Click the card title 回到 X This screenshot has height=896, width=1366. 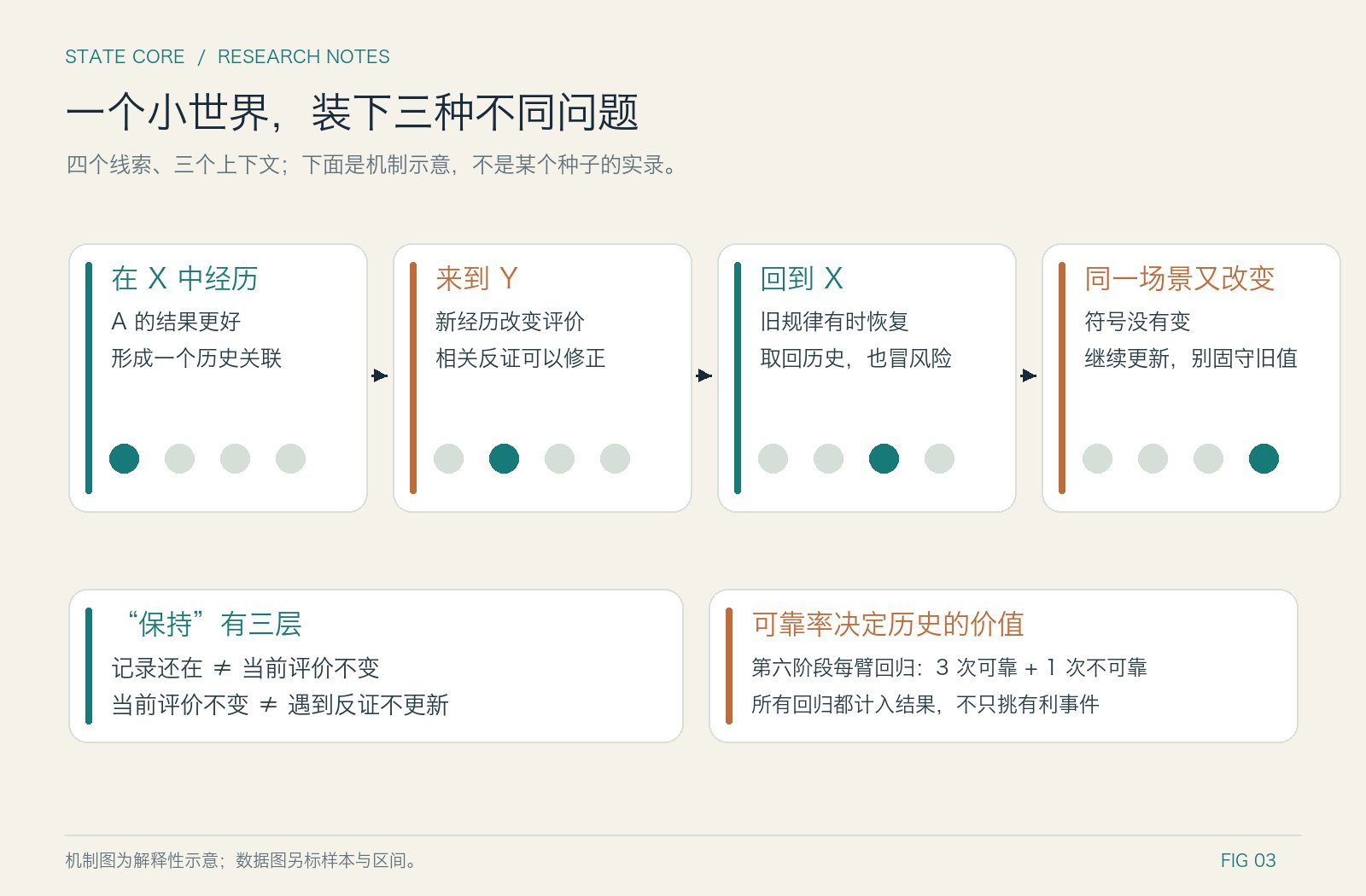(802, 278)
